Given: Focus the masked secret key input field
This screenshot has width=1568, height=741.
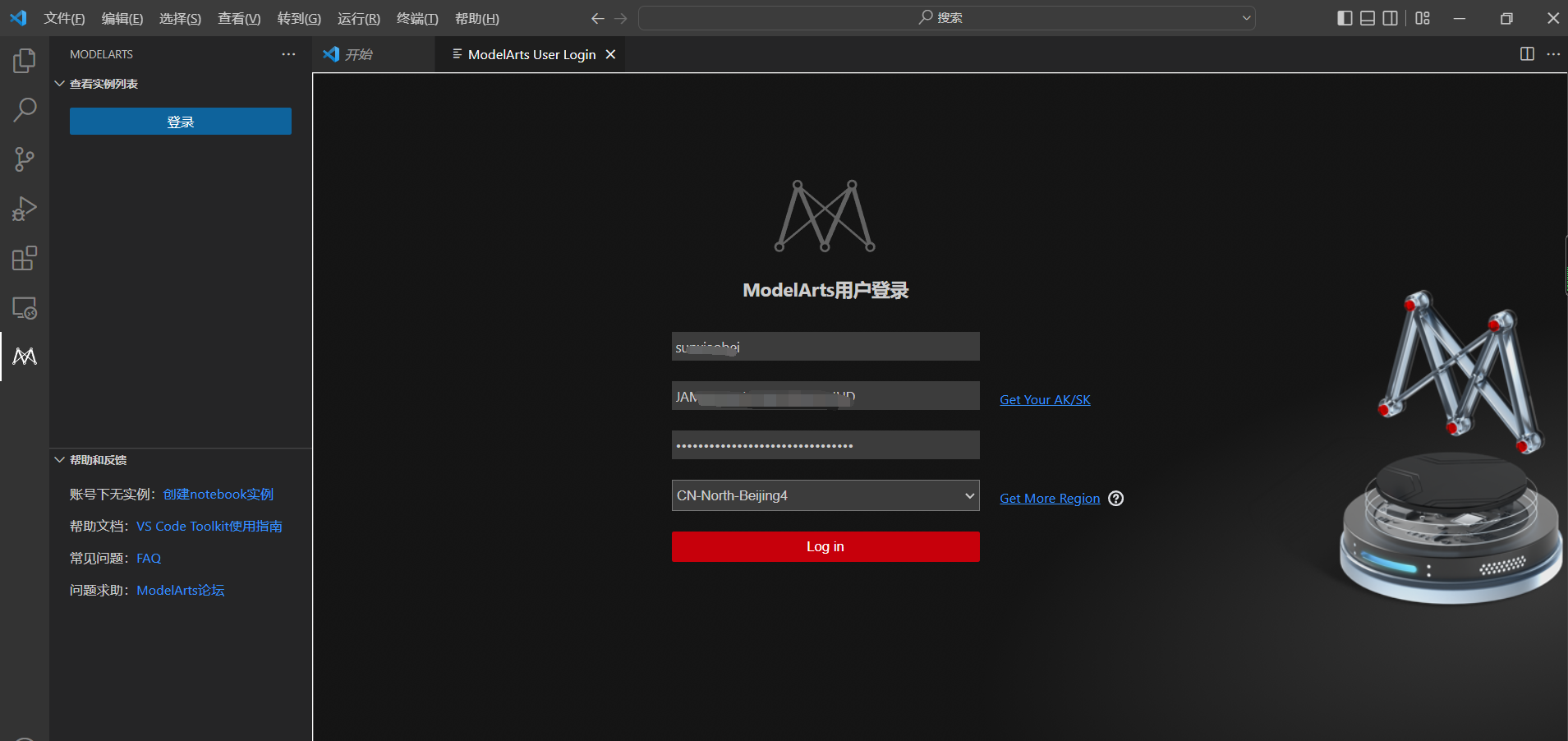Looking at the screenshot, I should coord(825,445).
